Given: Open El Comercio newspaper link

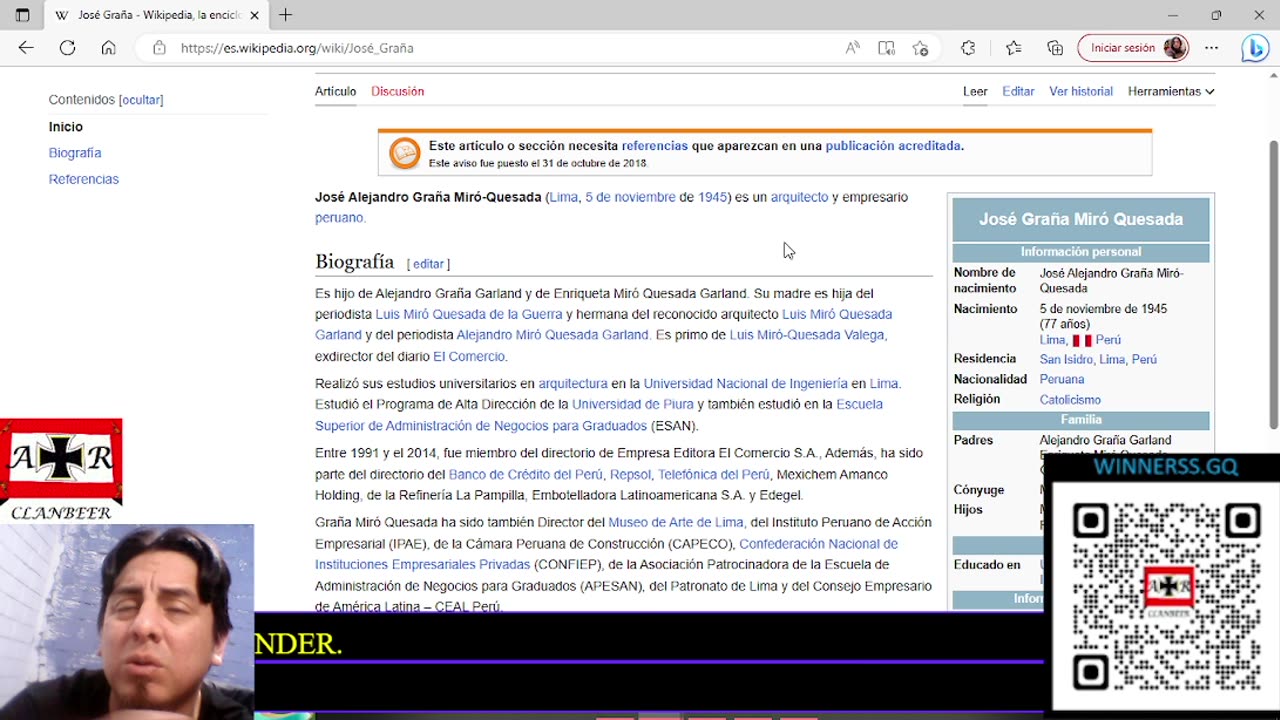Looking at the screenshot, I should (x=469, y=356).
